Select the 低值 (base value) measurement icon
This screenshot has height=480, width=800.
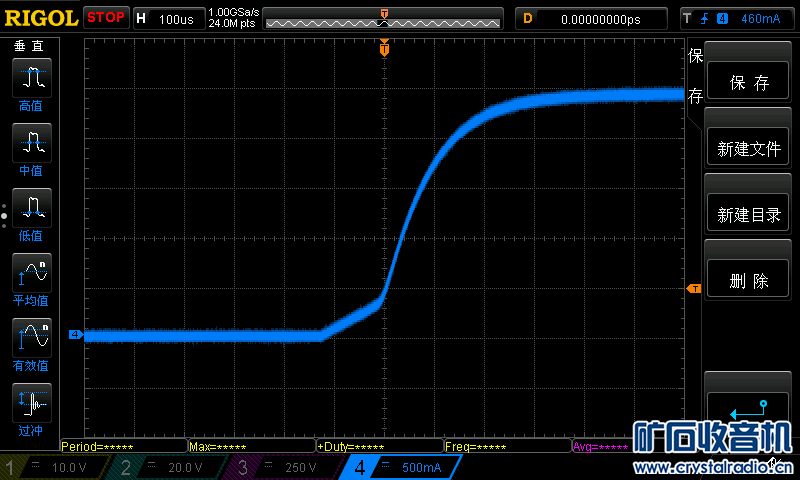coord(32,208)
